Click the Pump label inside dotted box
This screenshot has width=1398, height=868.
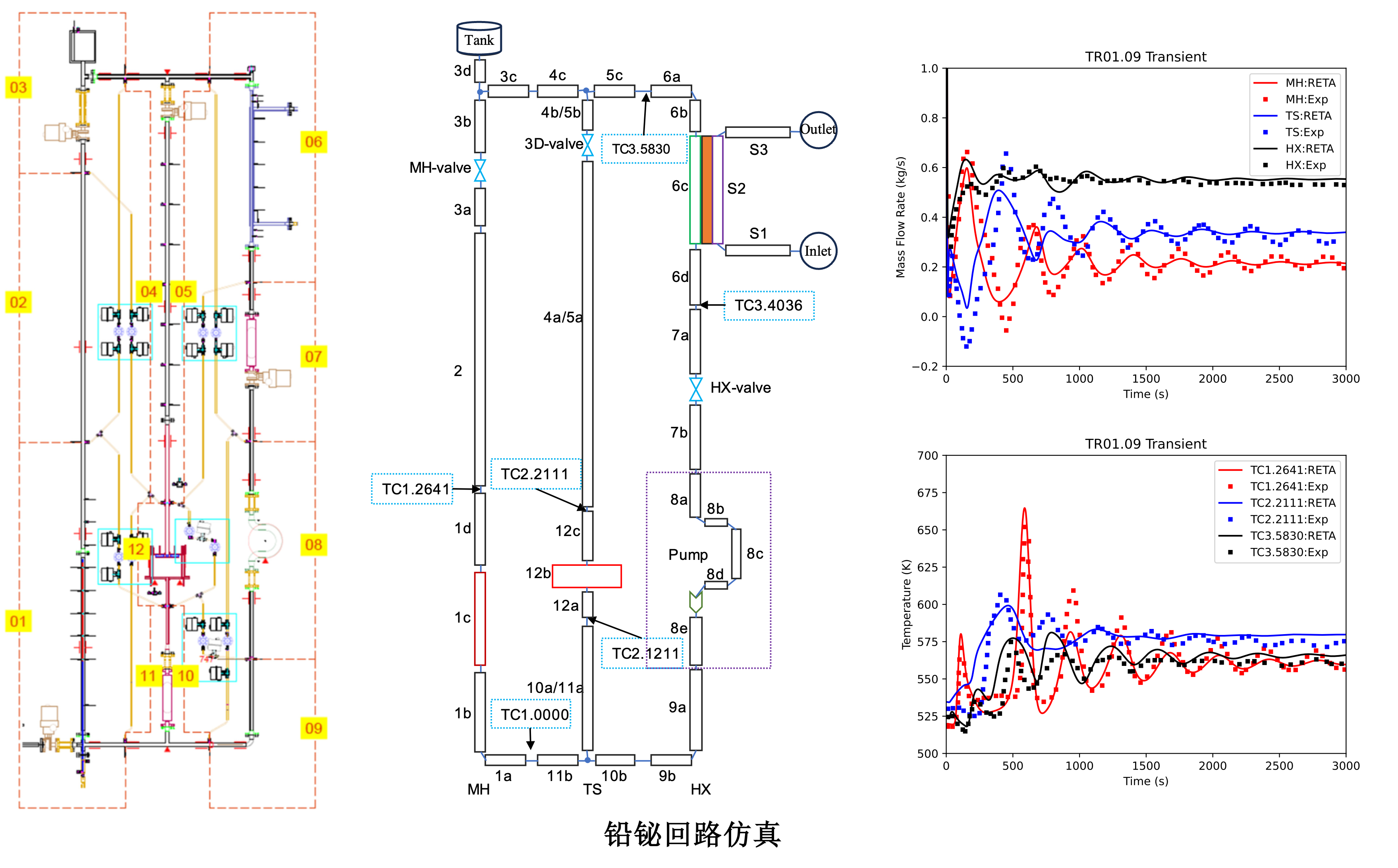[x=688, y=555]
